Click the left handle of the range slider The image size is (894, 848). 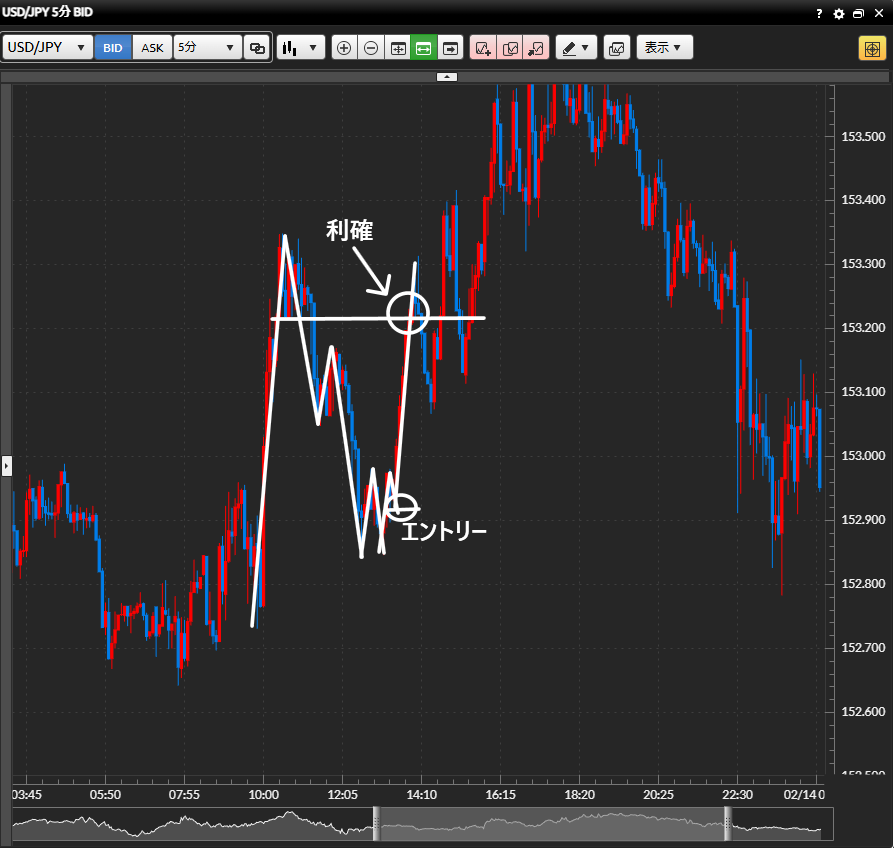pos(377,822)
